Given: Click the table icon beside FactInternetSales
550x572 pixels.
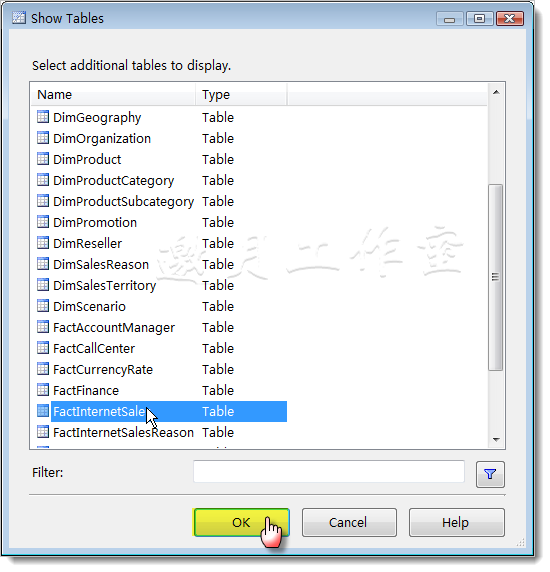Looking at the screenshot, I should point(43,411).
